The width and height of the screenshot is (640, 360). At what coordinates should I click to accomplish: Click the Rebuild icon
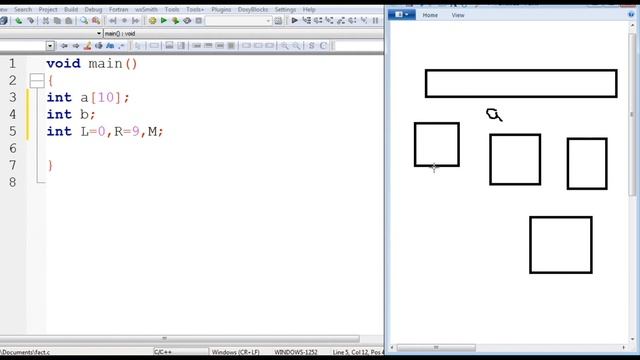click(187, 20)
